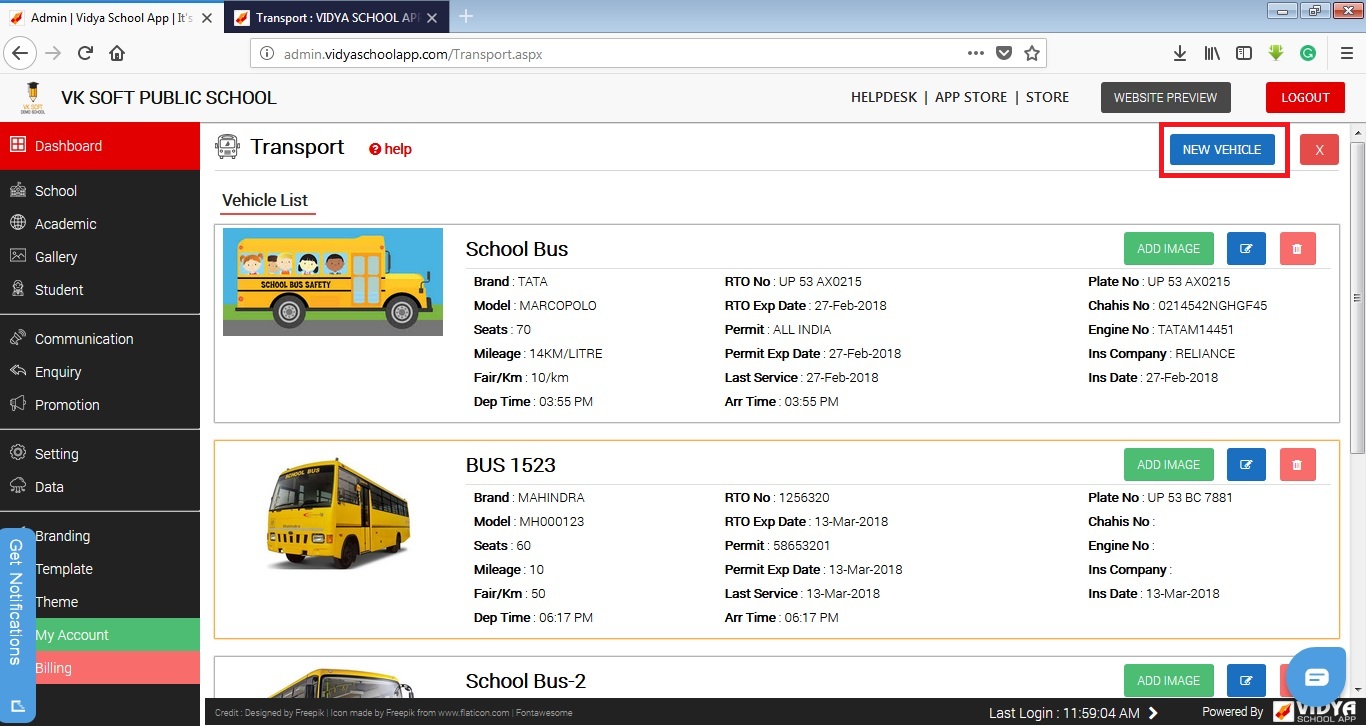Reload the current page

coord(85,53)
